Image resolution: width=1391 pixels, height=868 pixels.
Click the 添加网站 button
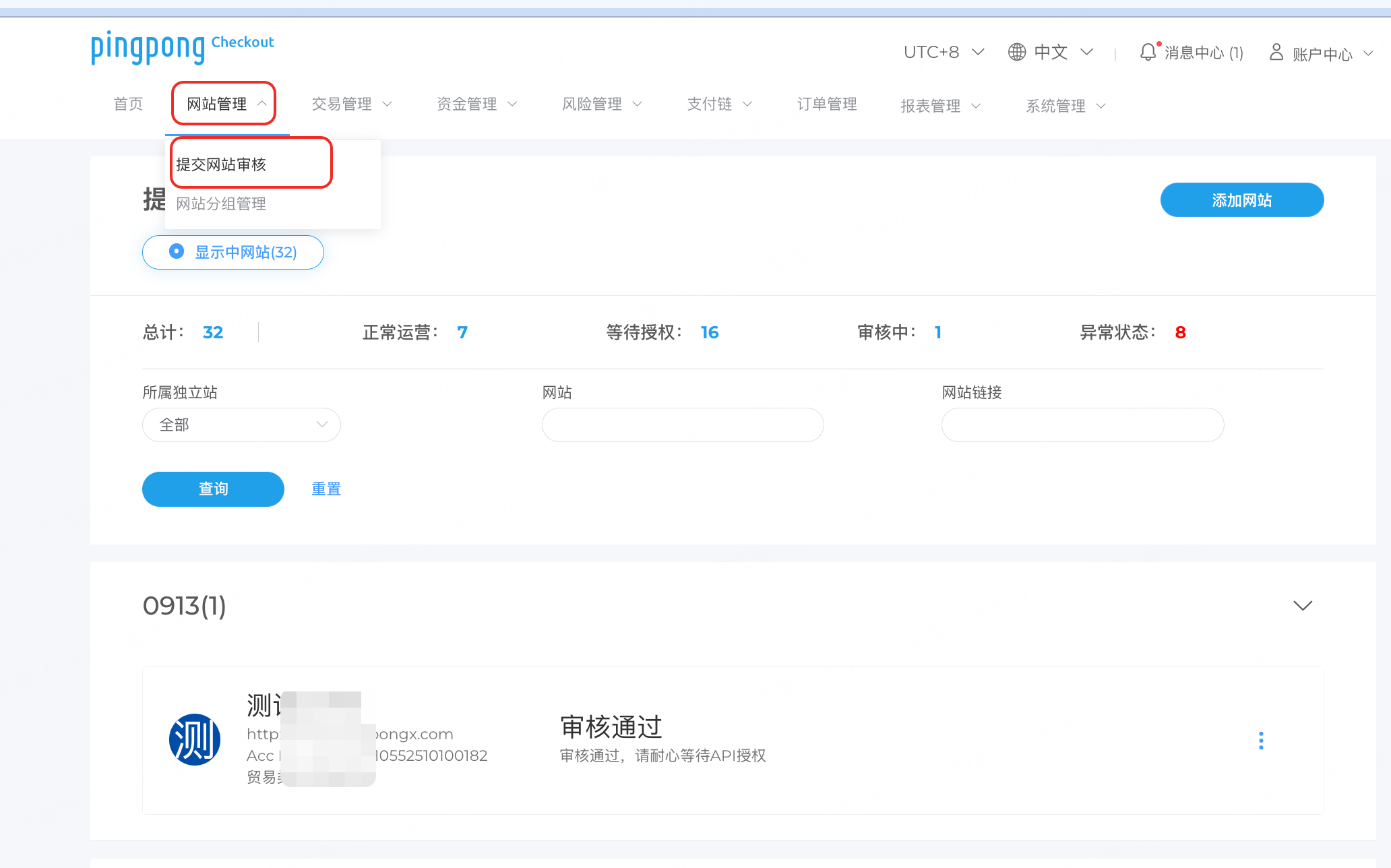(x=1242, y=199)
